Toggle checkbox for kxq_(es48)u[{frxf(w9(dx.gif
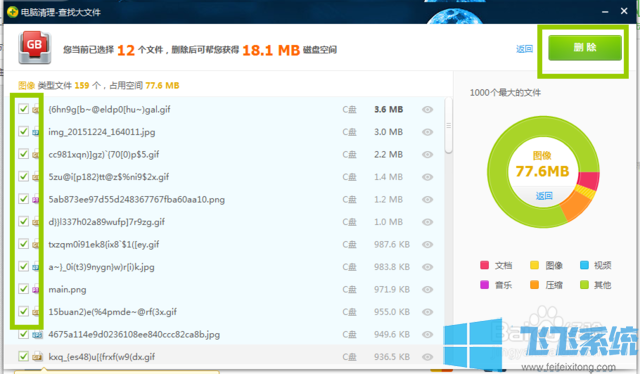The width and height of the screenshot is (640, 374). point(23,356)
